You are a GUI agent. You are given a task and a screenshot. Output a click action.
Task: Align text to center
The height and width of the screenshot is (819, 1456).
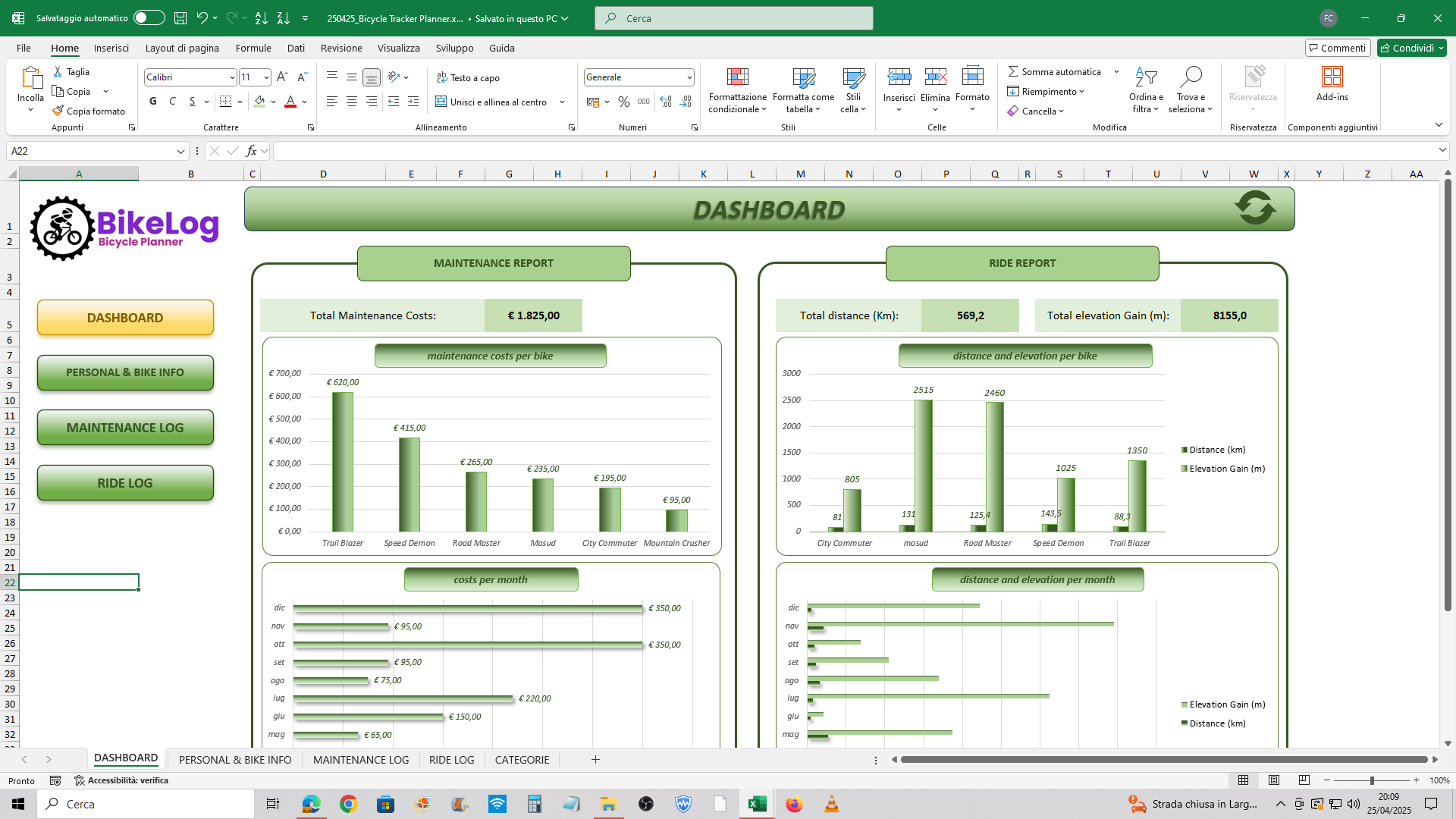click(x=352, y=102)
